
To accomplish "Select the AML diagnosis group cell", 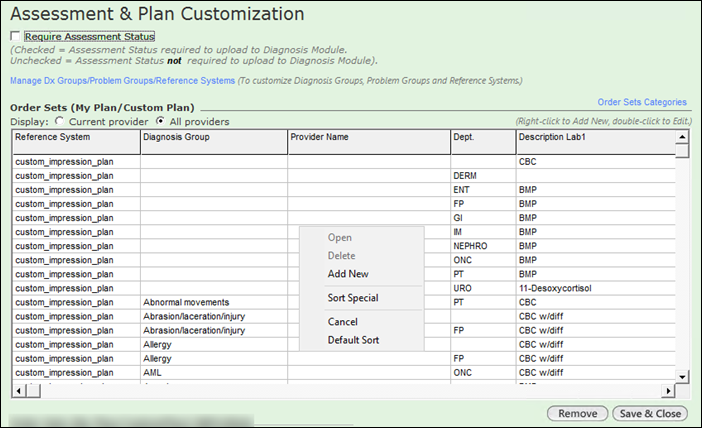I will click(x=214, y=373).
